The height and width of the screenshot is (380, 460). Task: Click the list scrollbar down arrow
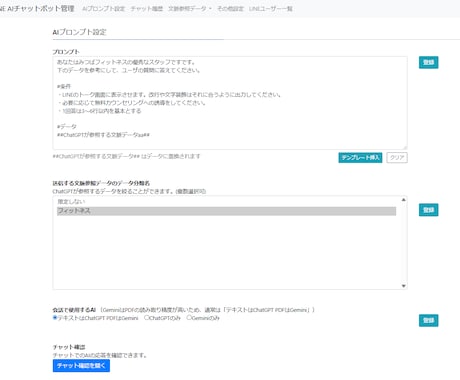click(403, 286)
